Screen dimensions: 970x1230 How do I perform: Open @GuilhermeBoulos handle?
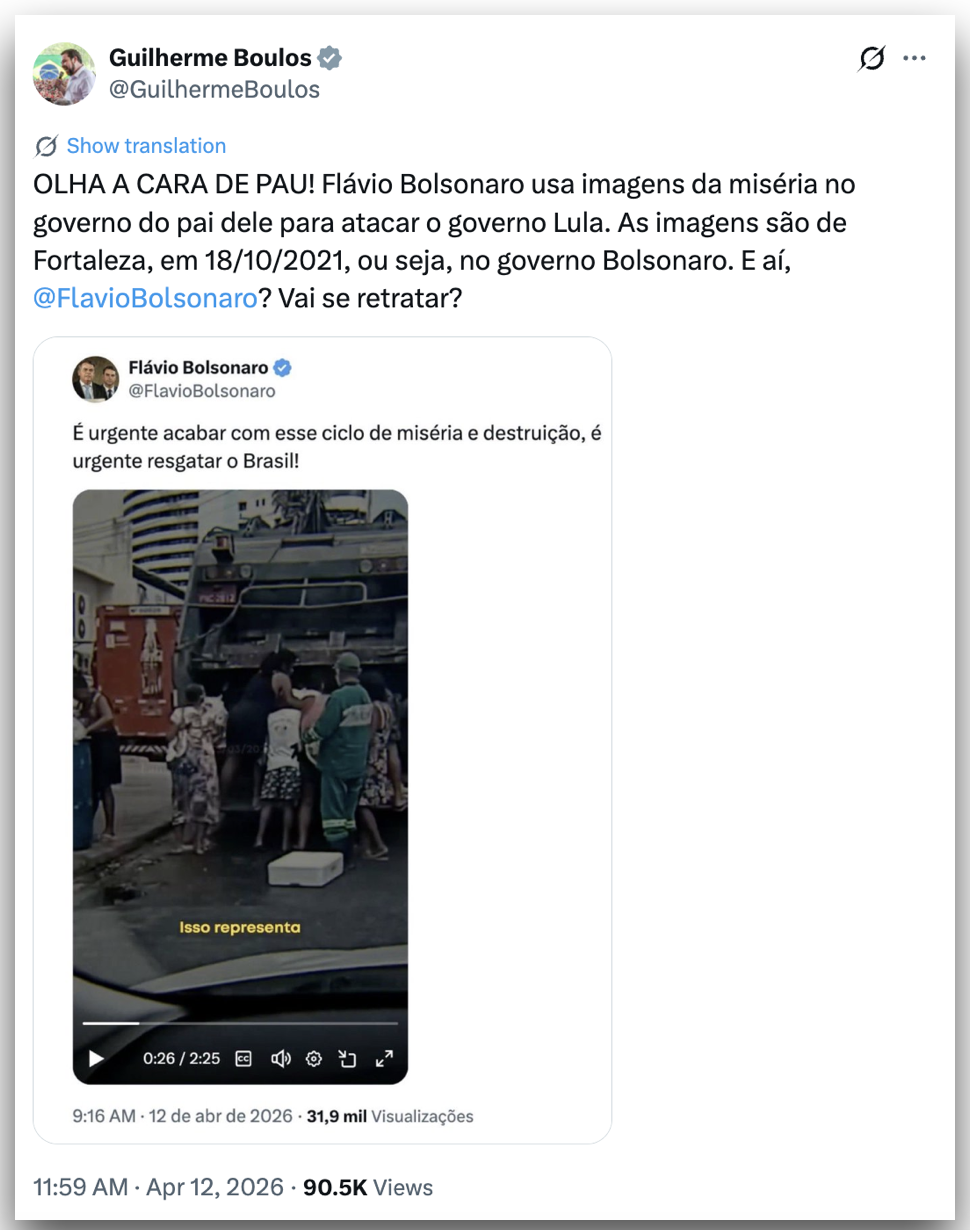(214, 89)
